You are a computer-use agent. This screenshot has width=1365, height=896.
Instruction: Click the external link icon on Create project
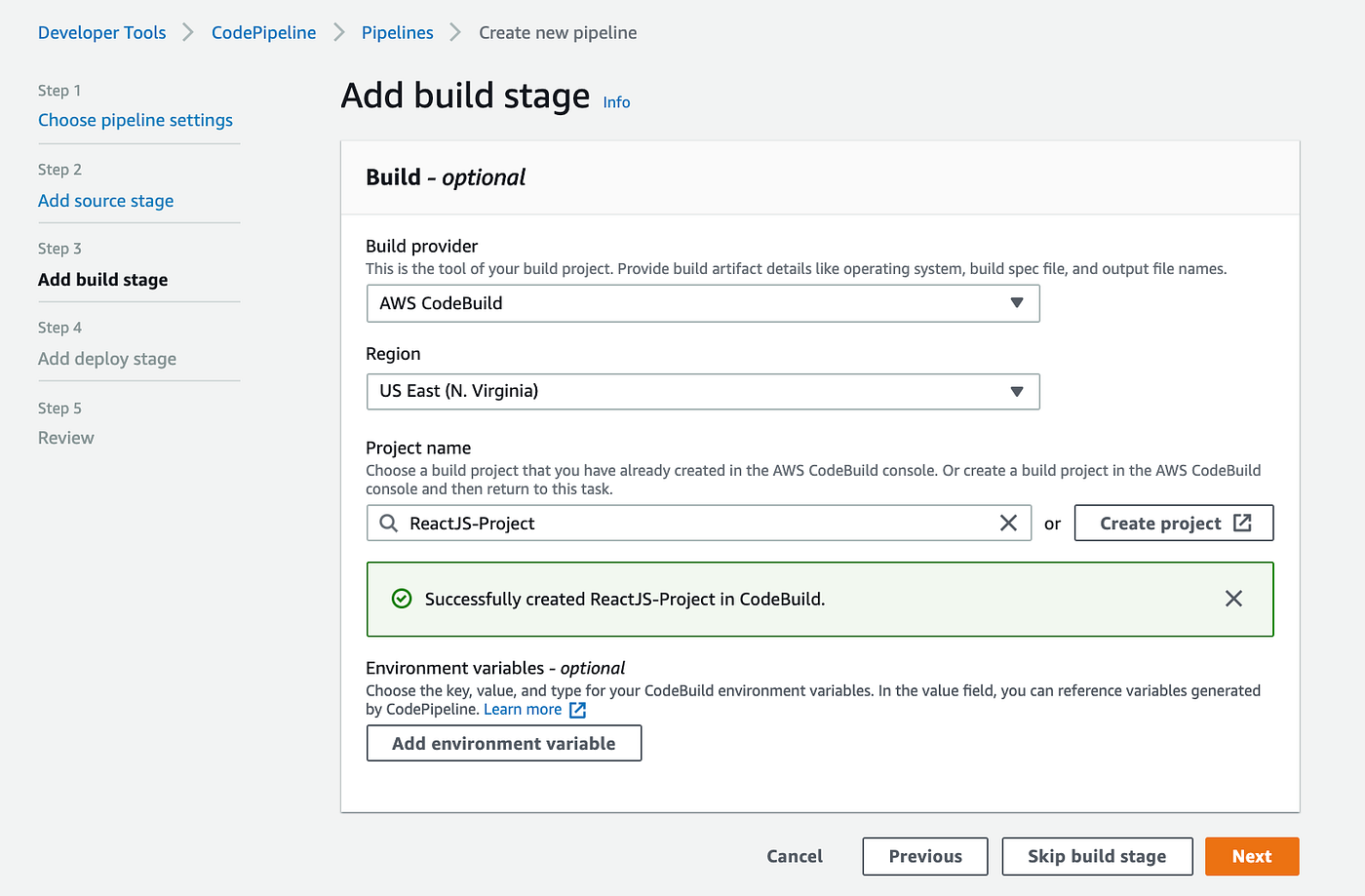[x=1243, y=524]
